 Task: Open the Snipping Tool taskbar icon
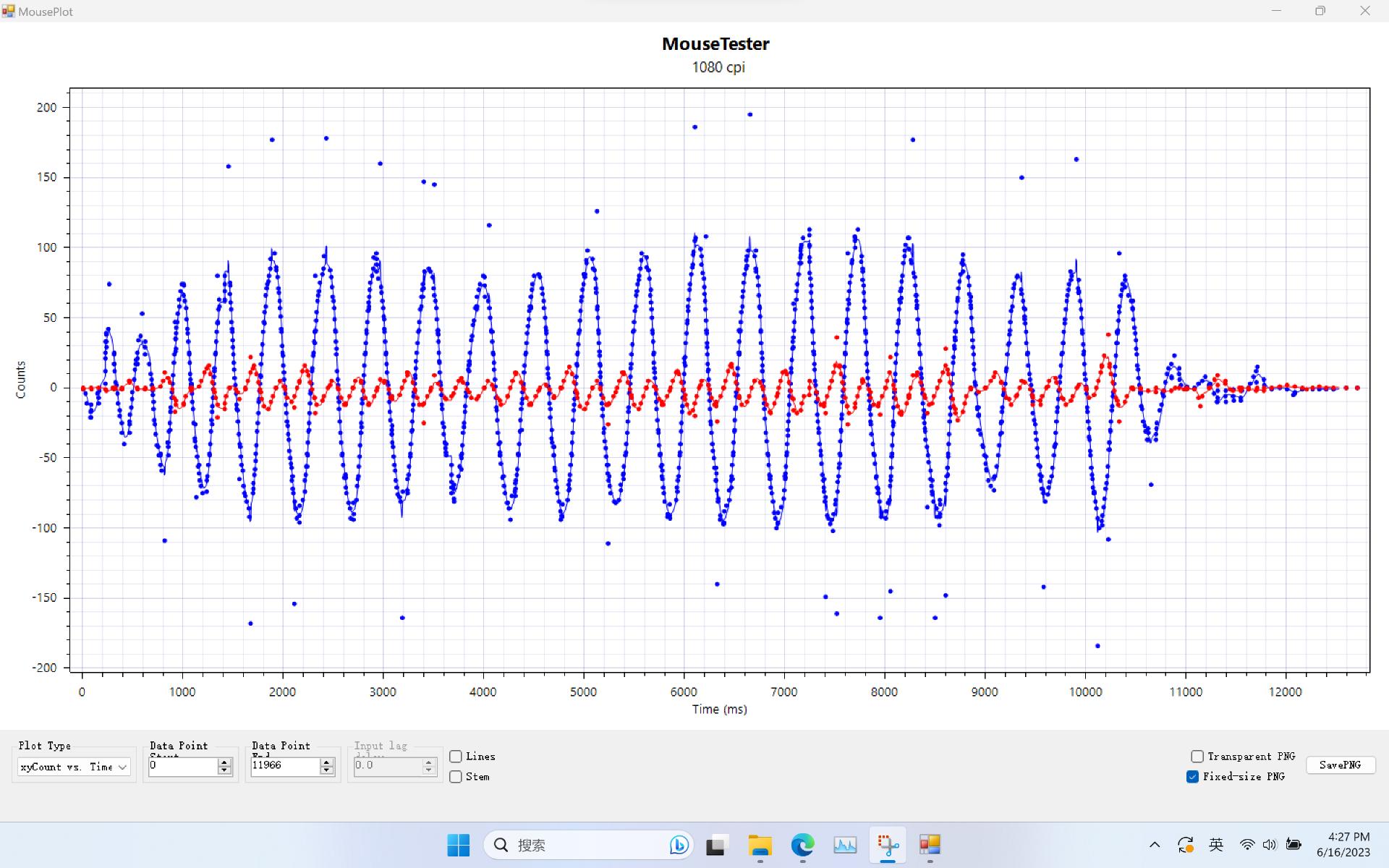tap(888, 845)
